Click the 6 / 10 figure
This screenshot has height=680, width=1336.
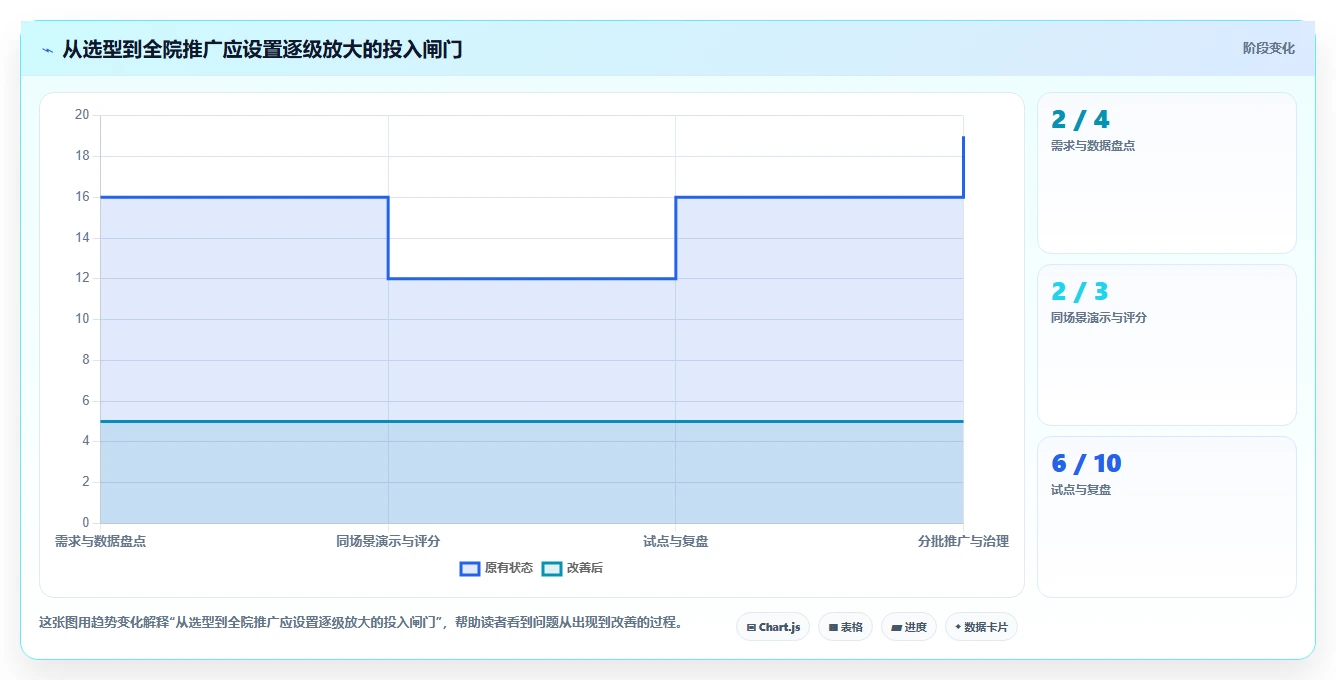click(x=1086, y=464)
